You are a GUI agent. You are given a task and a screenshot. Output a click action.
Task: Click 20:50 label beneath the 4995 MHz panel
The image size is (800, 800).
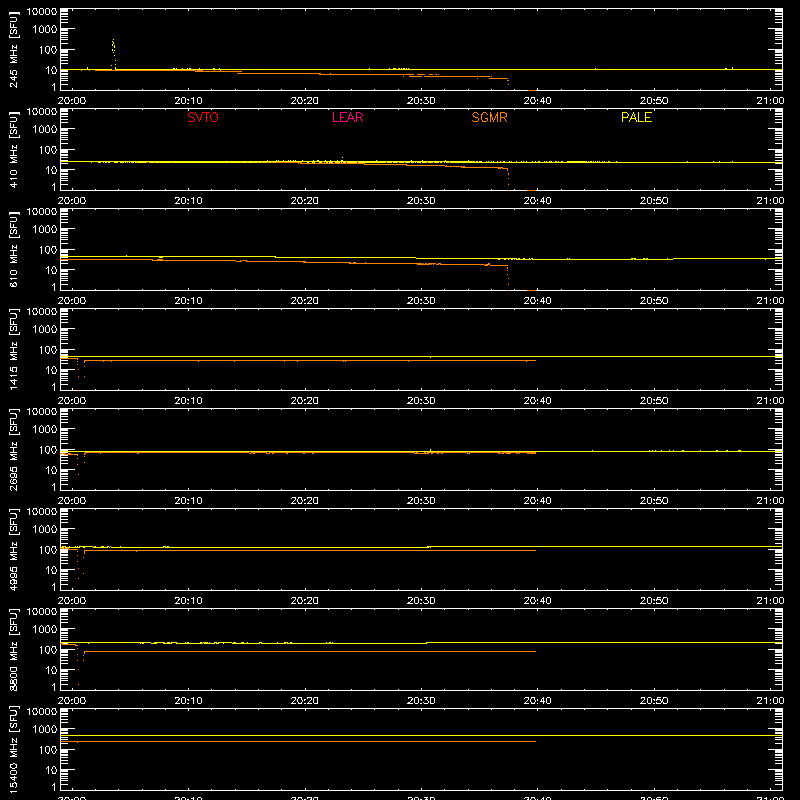[654, 601]
